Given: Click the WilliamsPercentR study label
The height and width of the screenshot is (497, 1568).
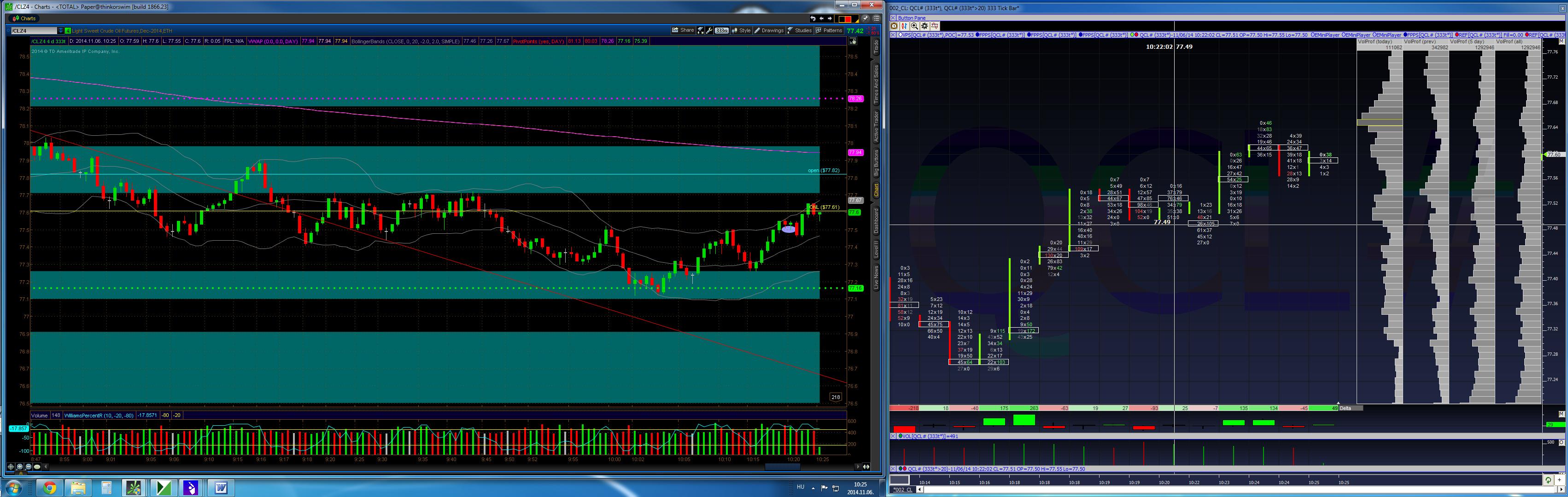Looking at the screenshot, I should pos(99,416).
